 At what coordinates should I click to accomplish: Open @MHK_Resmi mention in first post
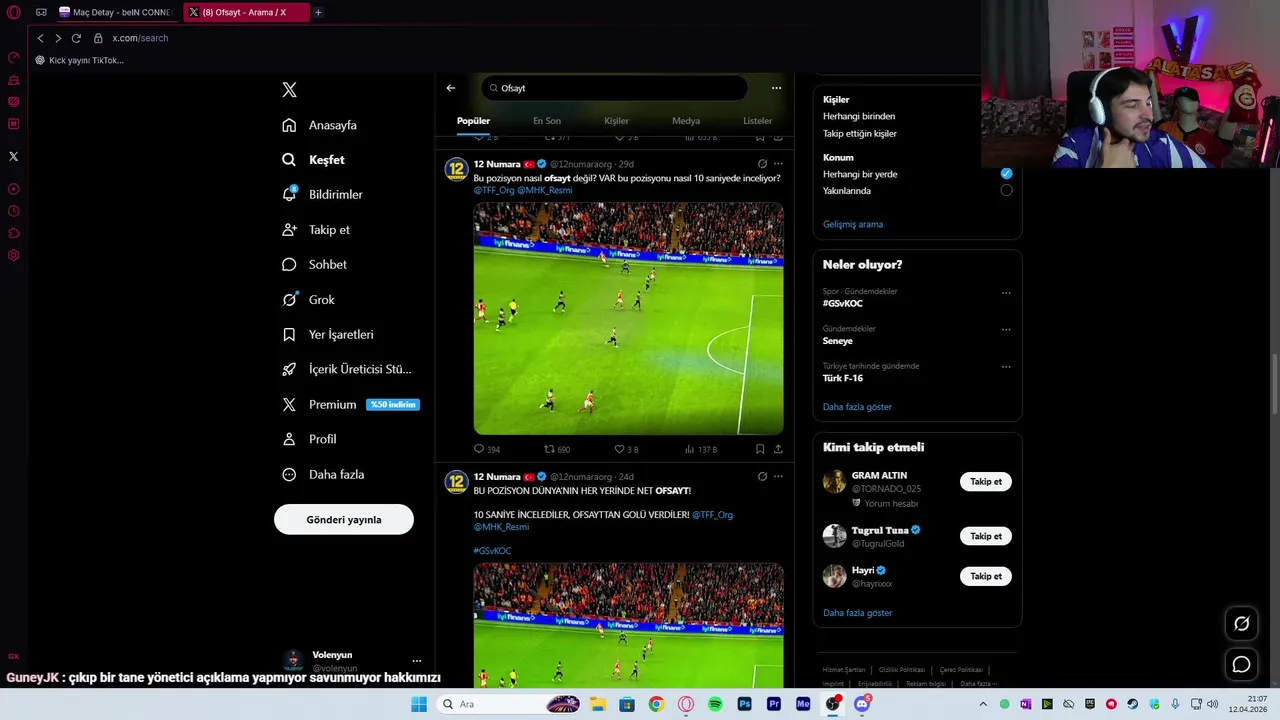pos(545,190)
